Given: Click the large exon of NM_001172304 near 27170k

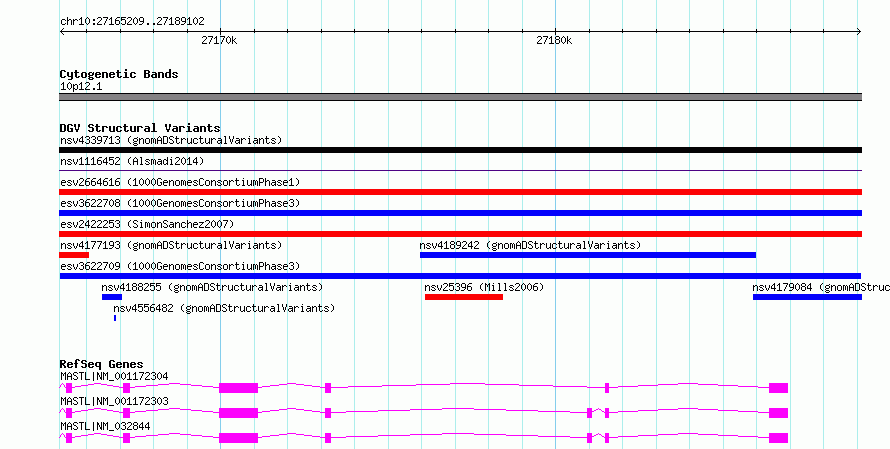Looking at the screenshot, I should tap(238, 388).
